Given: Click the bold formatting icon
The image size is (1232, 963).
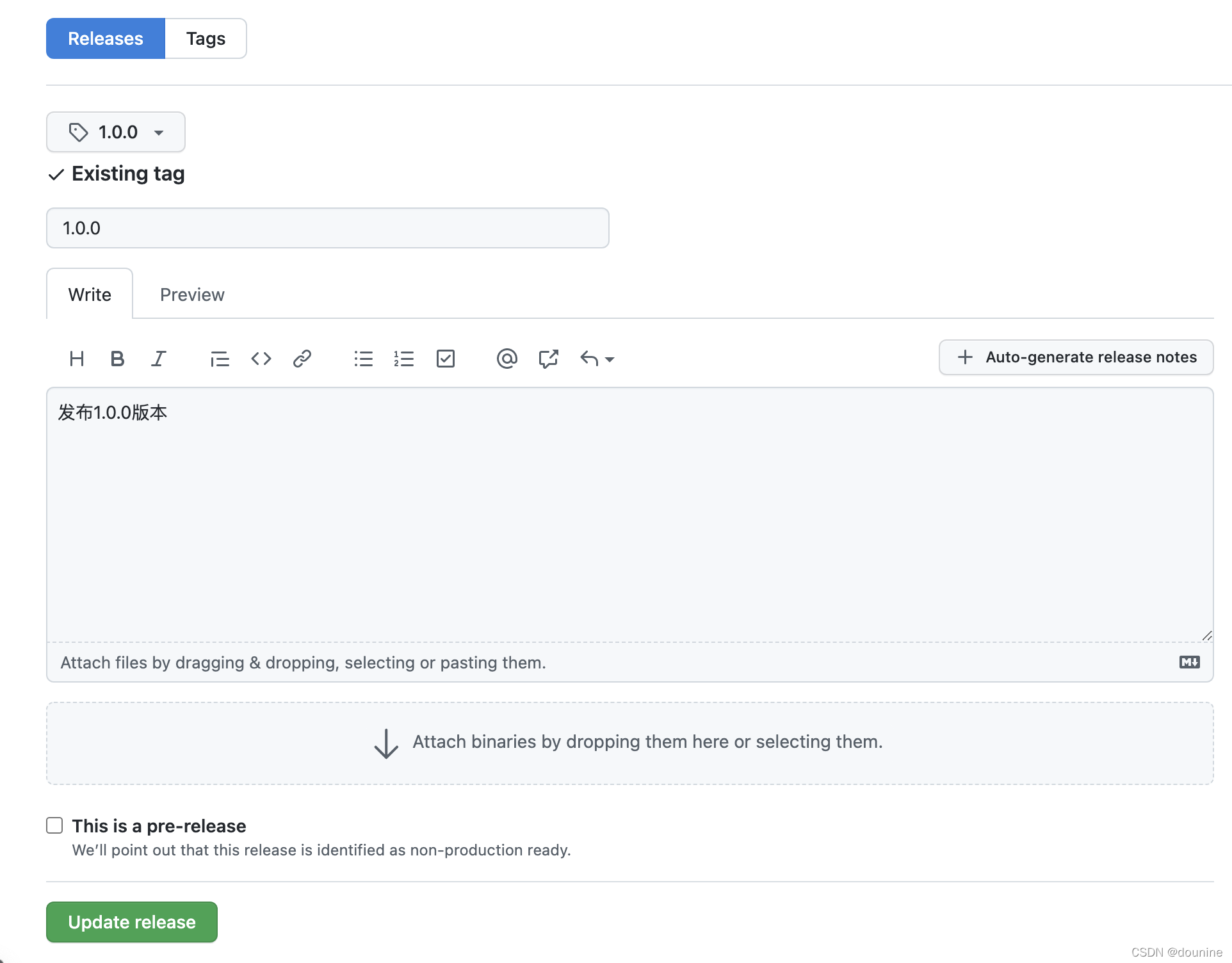Looking at the screenshot, I should click(118, 358).
